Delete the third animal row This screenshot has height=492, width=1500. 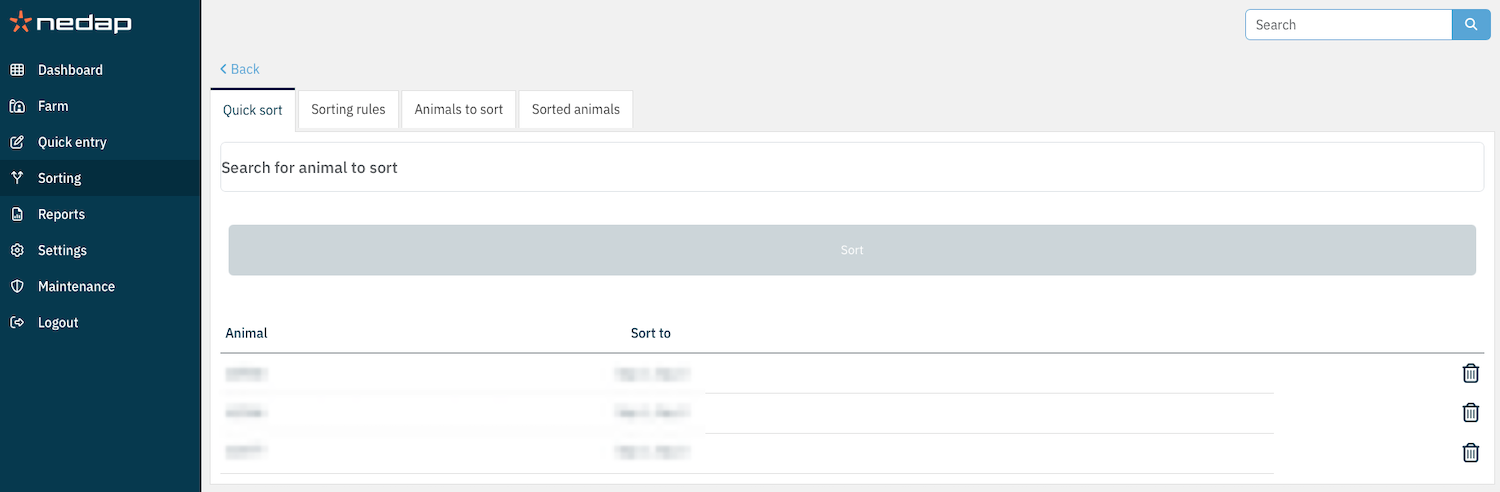(1470, 452)
